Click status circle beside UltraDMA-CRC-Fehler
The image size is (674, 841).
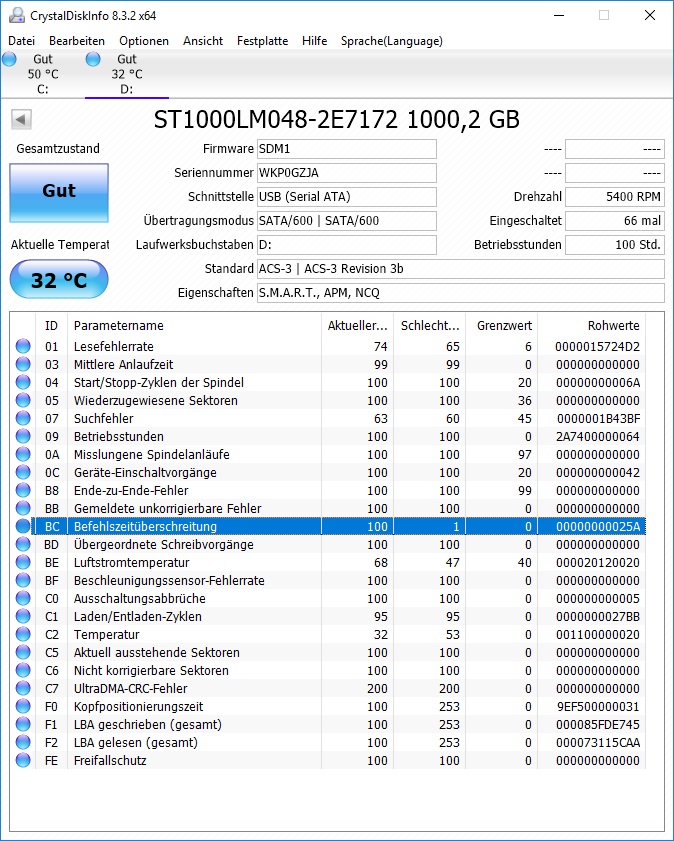coord(23,688)
